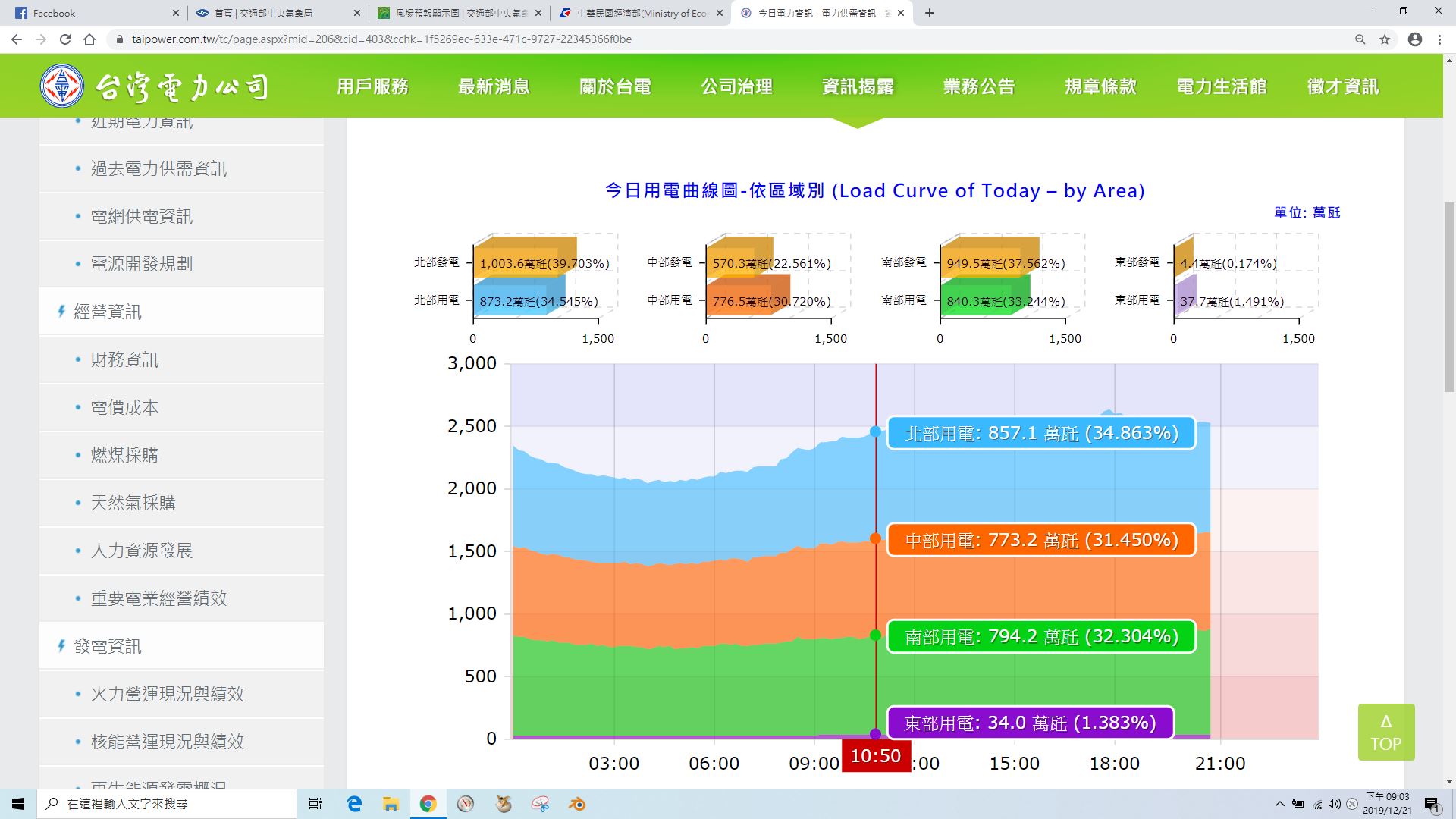
Task: Launch Edge from the taskbar
Action: click(x=354, y=804)
